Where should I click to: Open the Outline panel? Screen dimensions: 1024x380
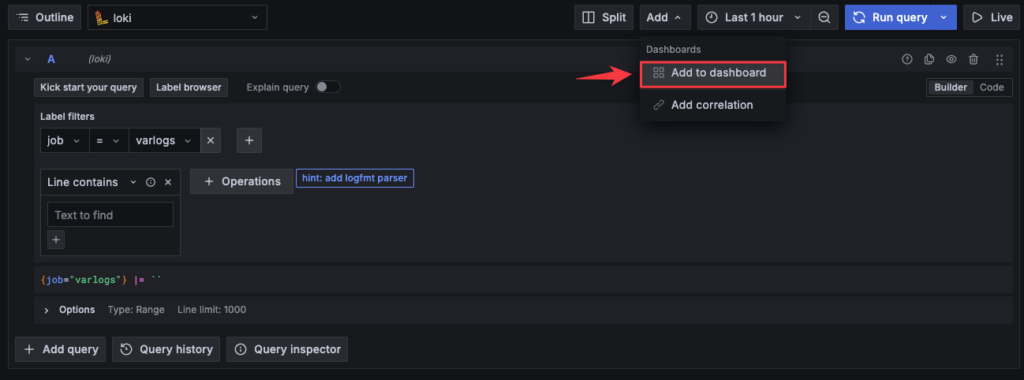[x=44, y=18]
